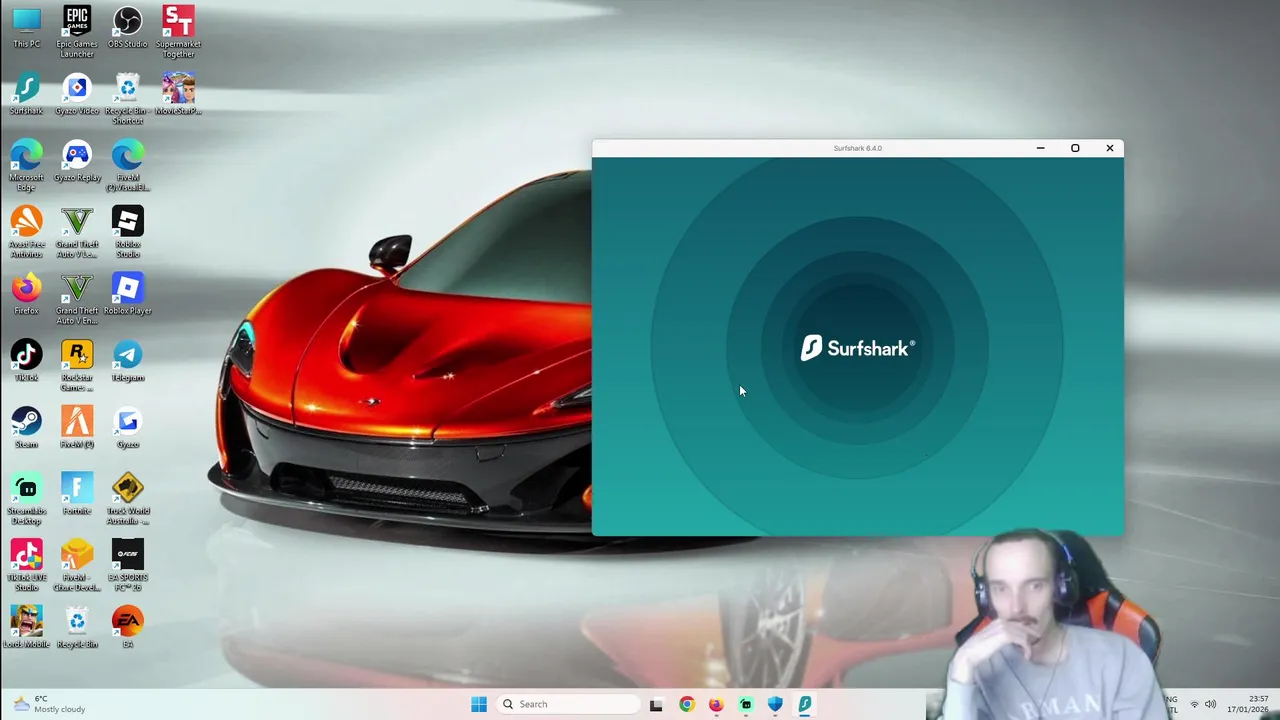Select Microsoft Edge desktop icon

point(26,165)
